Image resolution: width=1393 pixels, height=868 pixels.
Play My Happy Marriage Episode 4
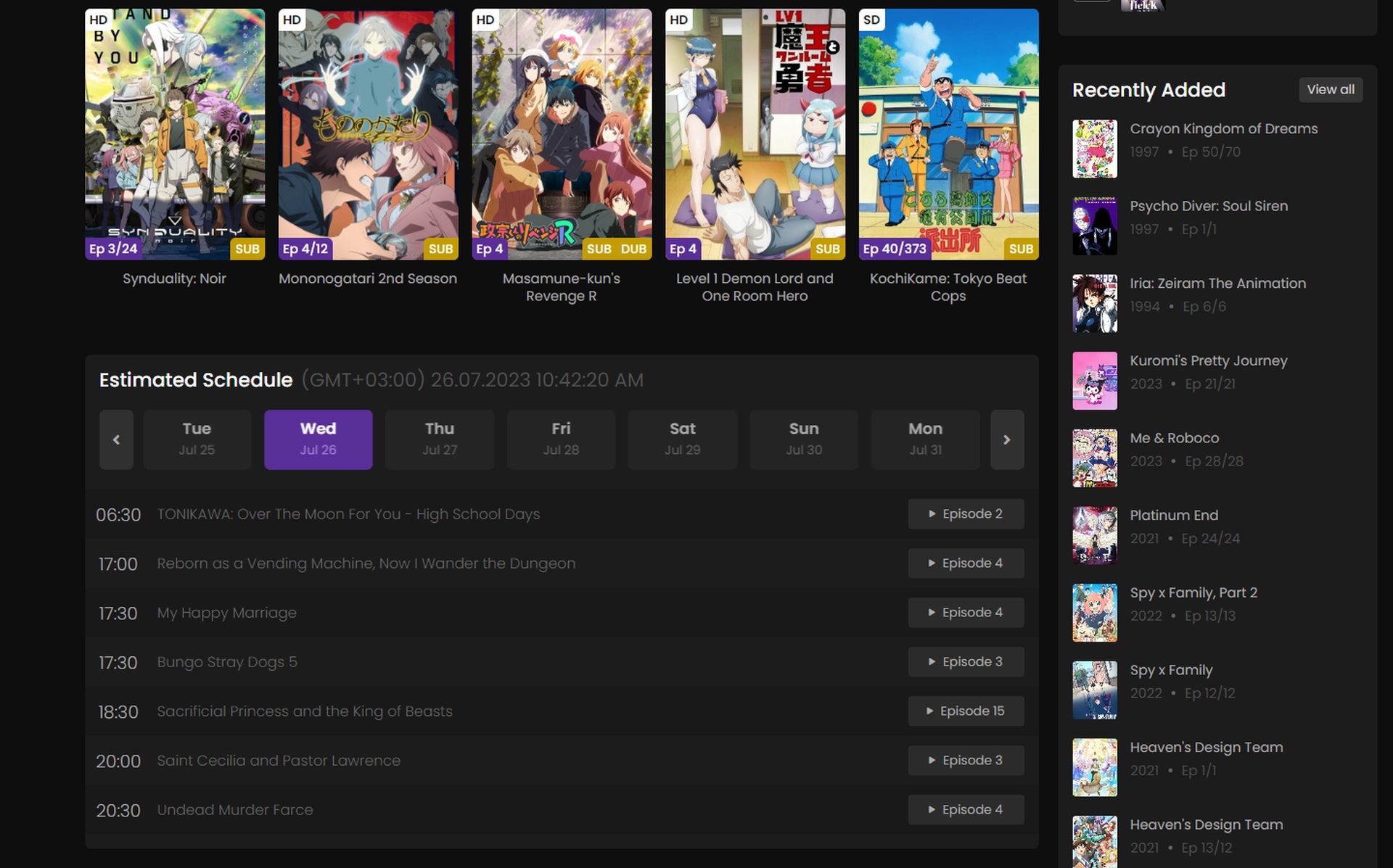pyautogui.click(x=966, y=612)
